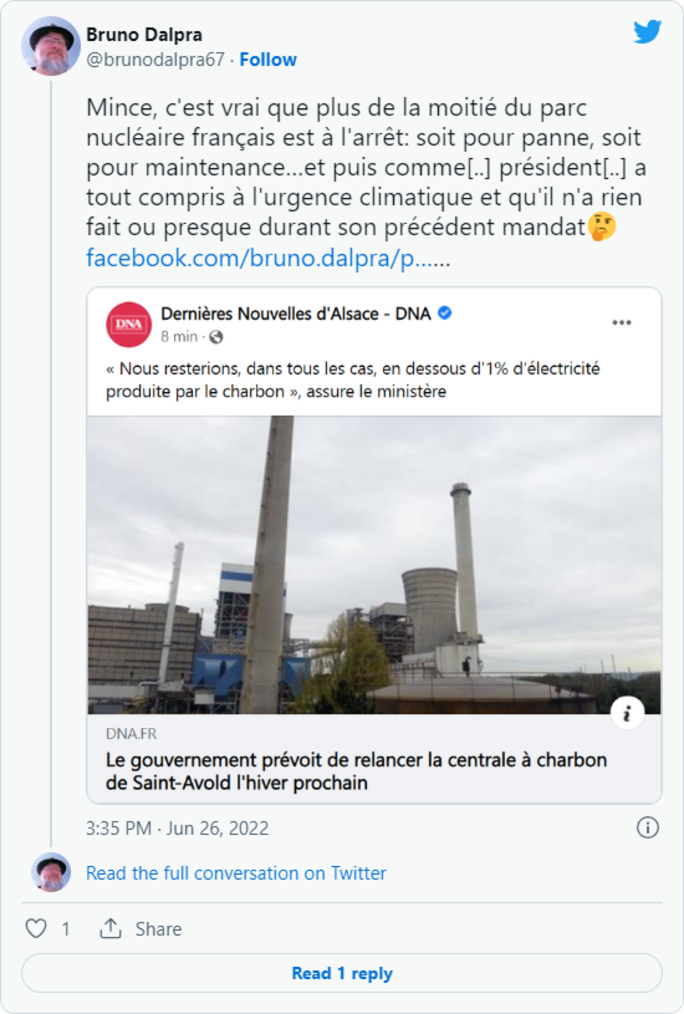Open the coal plant photo
Image resolution: width=684 pixels, height=1014 pixels.
click(374, 564)
